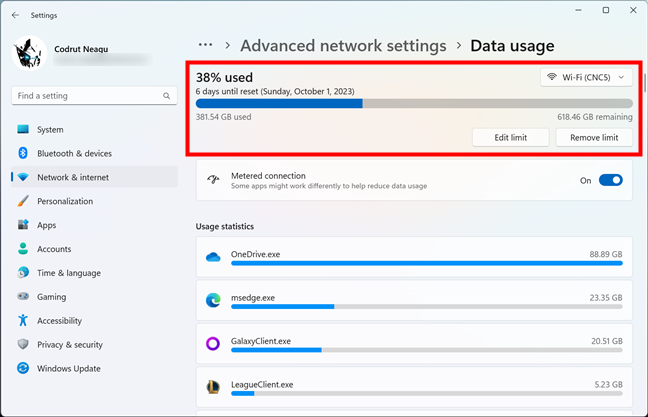Image resolution: width=648 pixels, height=417 pixels.
Task: Click the LeagueClient.exe icon
Action: [213, 387]
